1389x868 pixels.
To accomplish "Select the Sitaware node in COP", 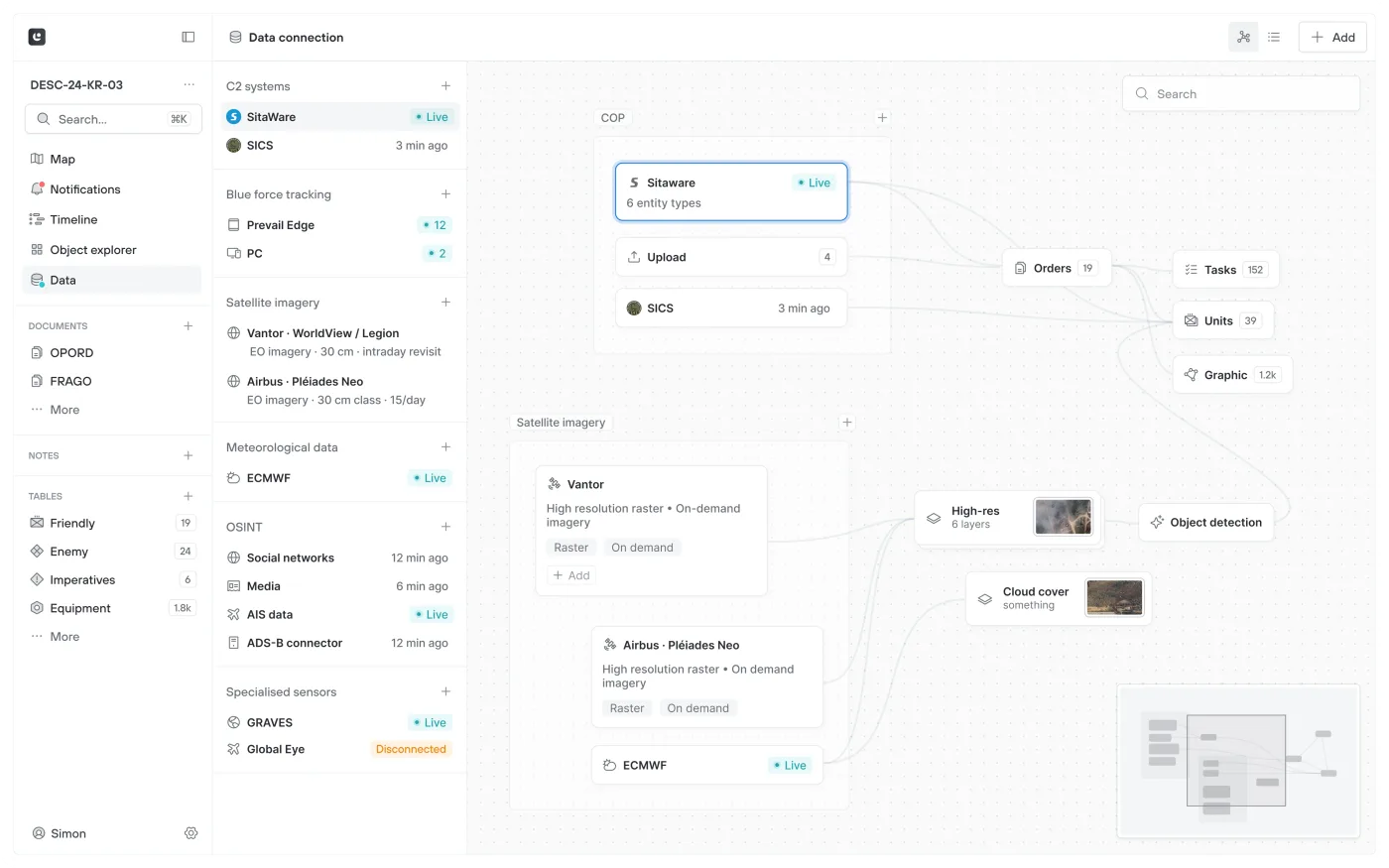I will pos(731,191).
